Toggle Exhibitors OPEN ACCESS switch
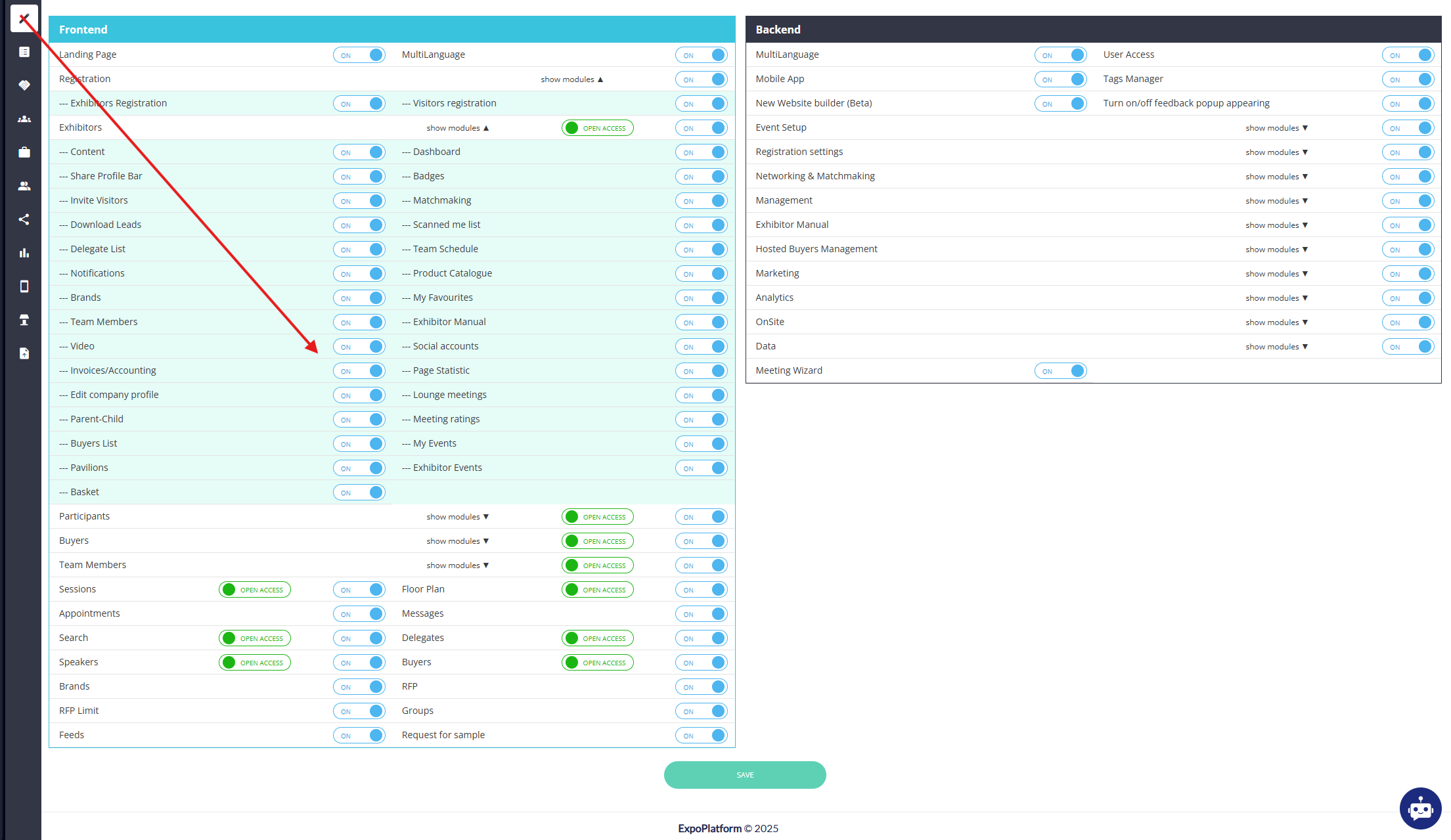This screenshot has height=840, width=1451. click(x=597, y=128)
